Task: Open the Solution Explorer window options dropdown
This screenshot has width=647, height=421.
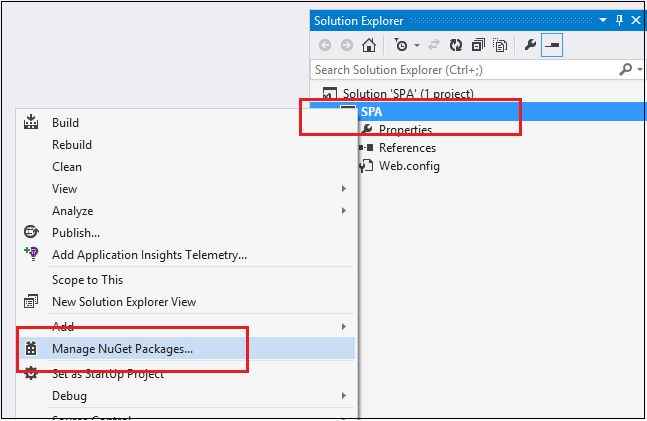Action: tap(603, 20)
